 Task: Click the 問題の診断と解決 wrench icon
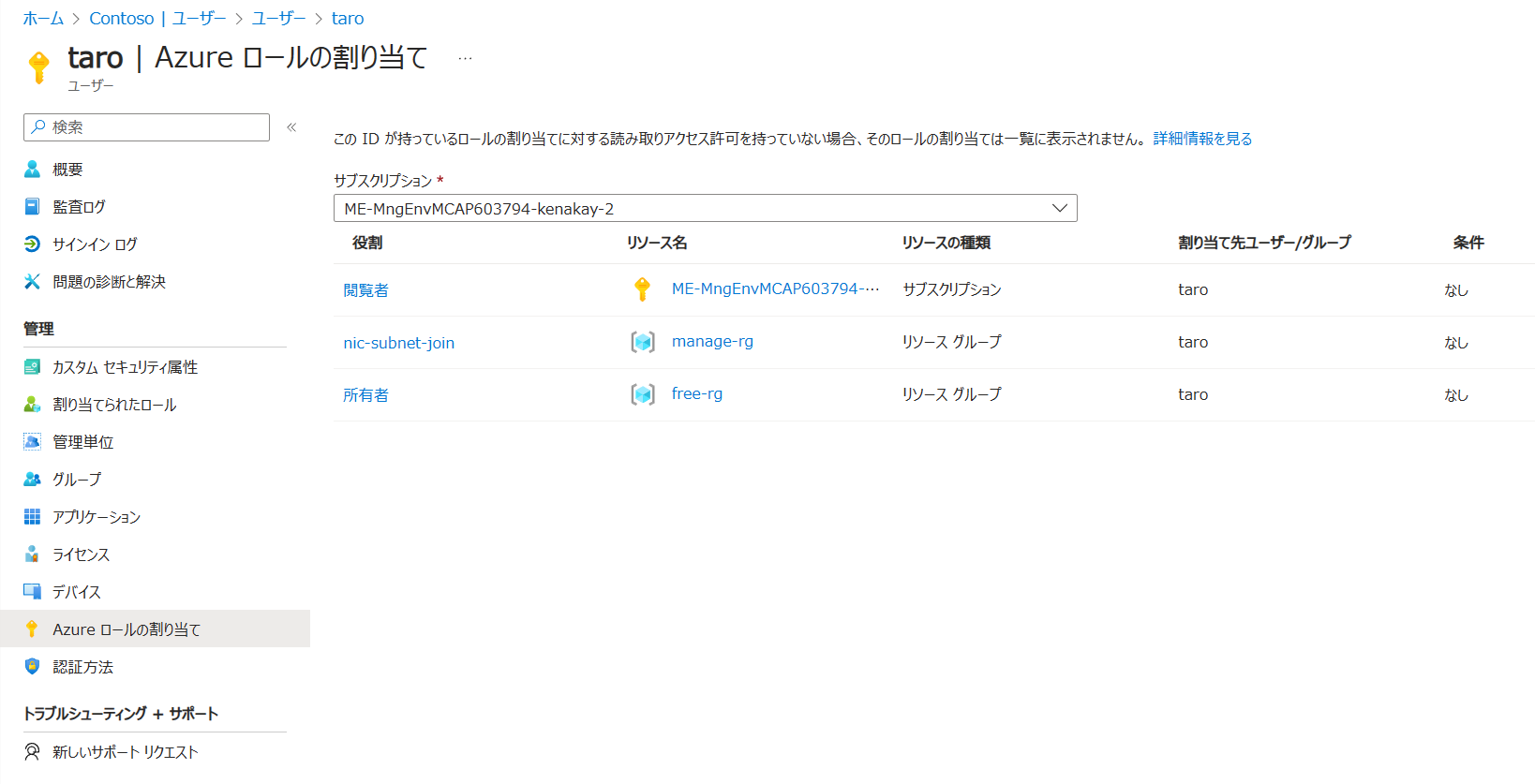(x=32, y=281)
